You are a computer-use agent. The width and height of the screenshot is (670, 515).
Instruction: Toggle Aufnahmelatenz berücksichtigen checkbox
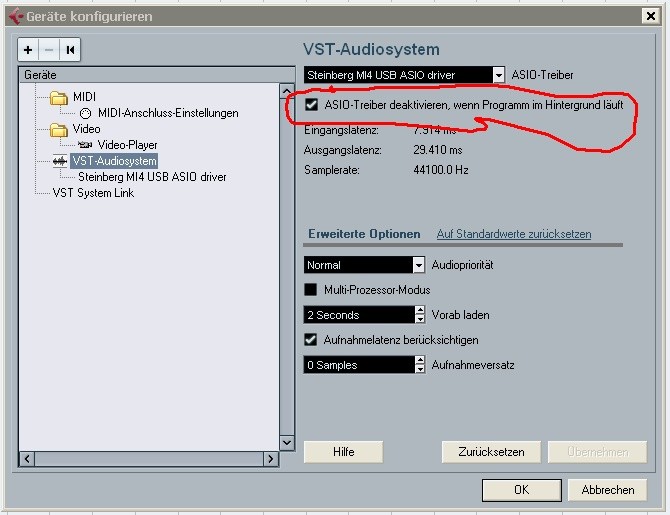click(311, 340)
